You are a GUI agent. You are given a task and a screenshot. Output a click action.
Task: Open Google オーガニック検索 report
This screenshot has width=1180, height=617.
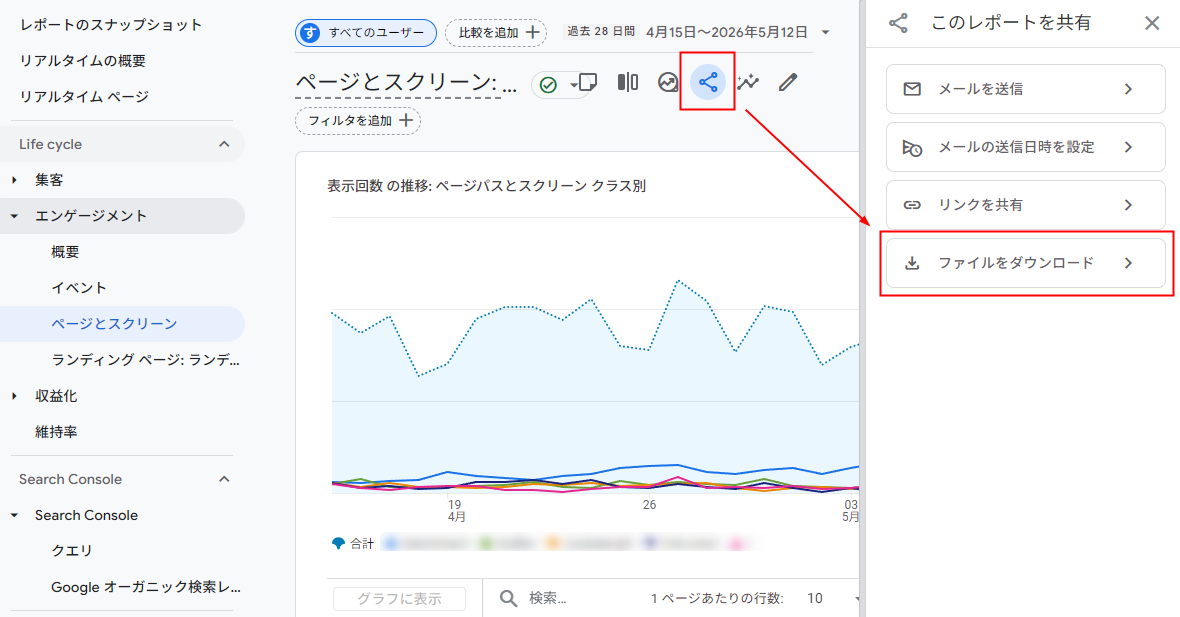146,587
